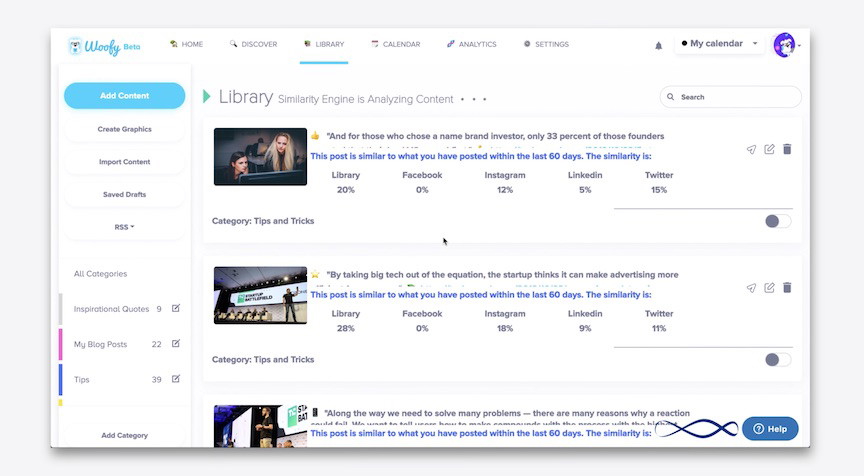Screen dimensions: 864x476
Task: Edit the 'big tech' startup post
Action: click(x=769, y=287)
